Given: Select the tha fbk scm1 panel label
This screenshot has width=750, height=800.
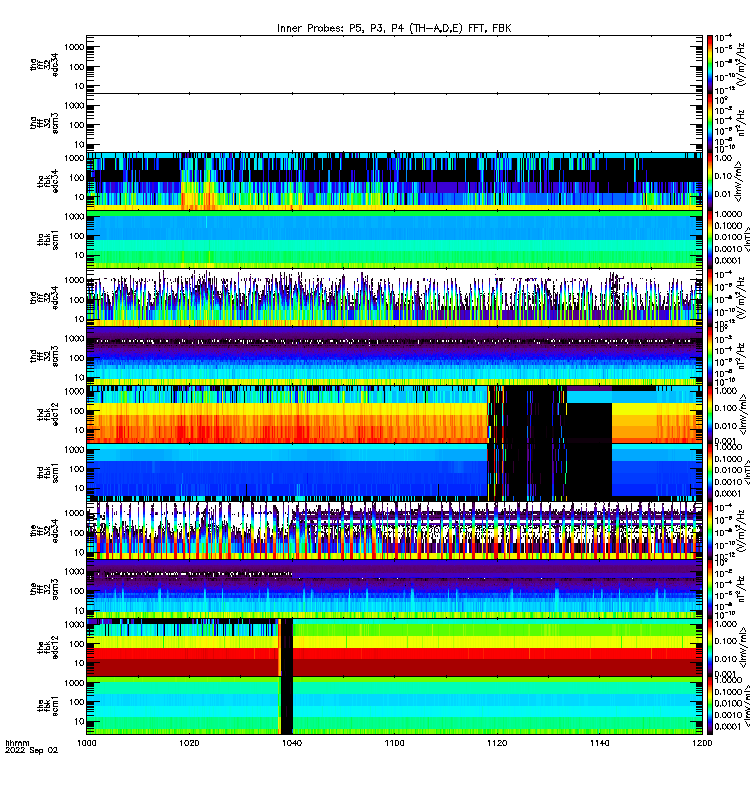Looking at the screenshot, I should point(47,240).
